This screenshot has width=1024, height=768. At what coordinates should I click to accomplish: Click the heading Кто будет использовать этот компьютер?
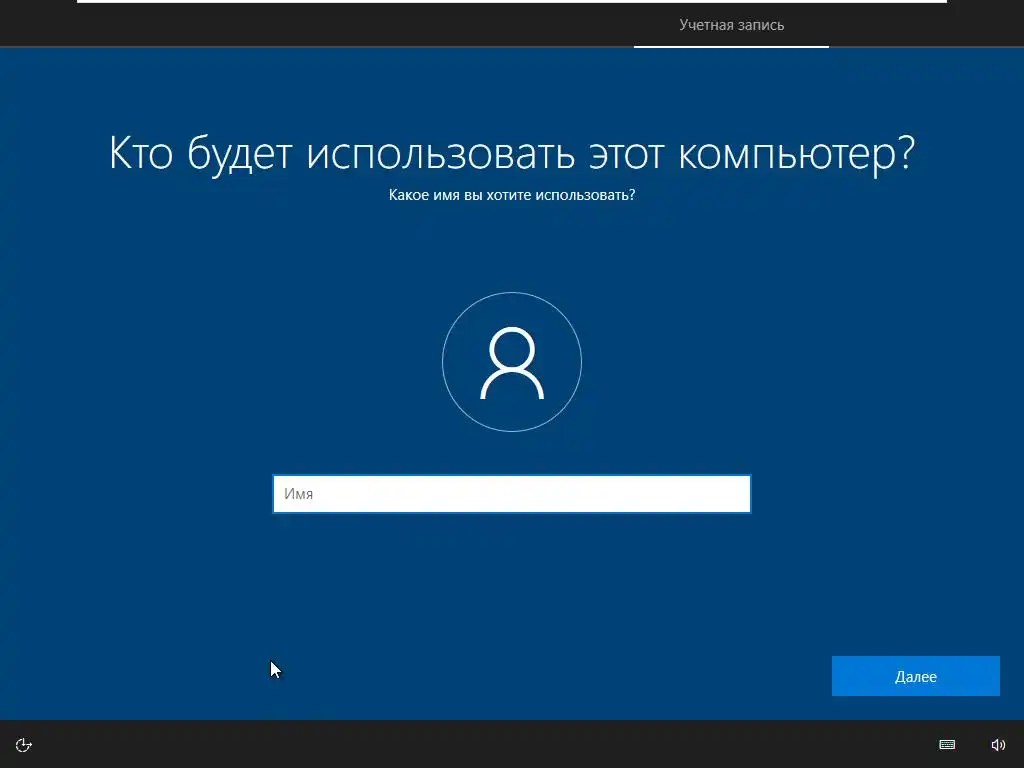pyautogui.click(x=512, y=153)
